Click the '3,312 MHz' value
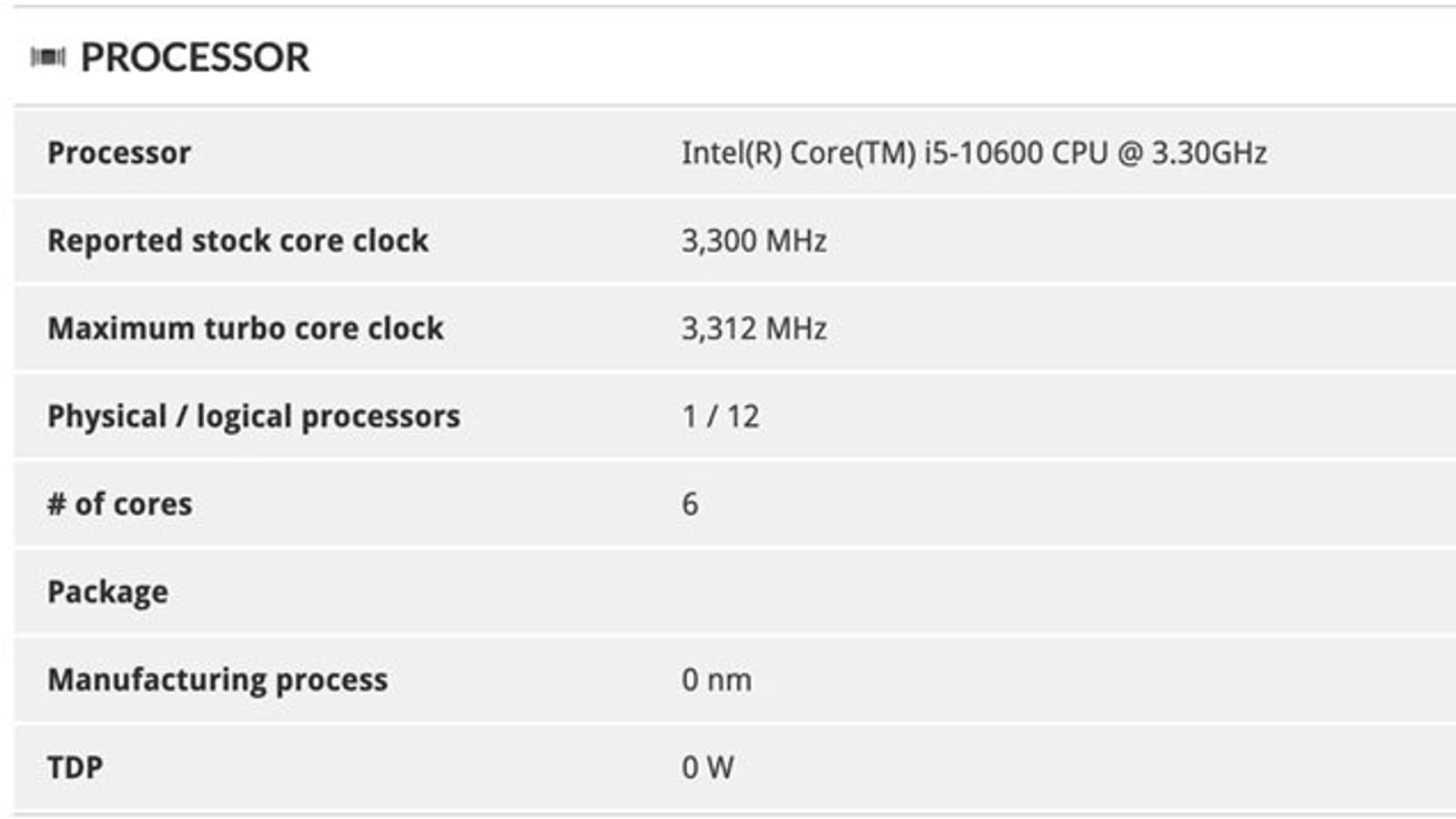 753,329
